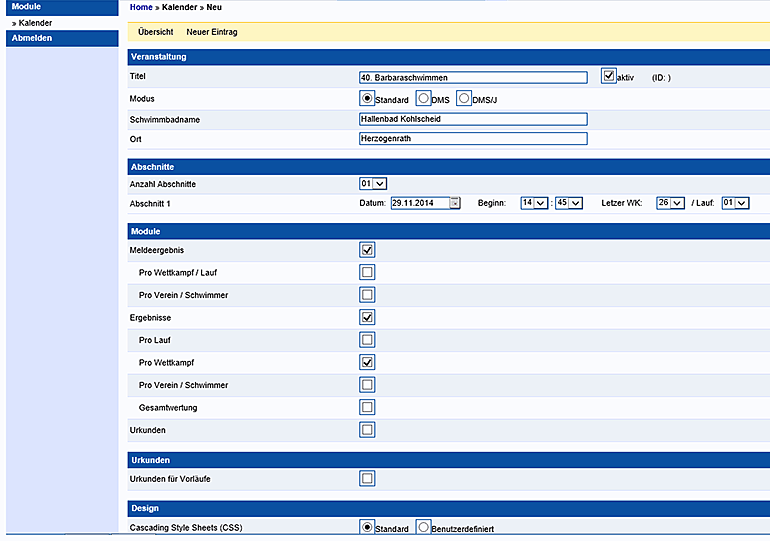Expand the Lauf number dropdown
This screenshot has height=541, width=770.
click(735, 203)
